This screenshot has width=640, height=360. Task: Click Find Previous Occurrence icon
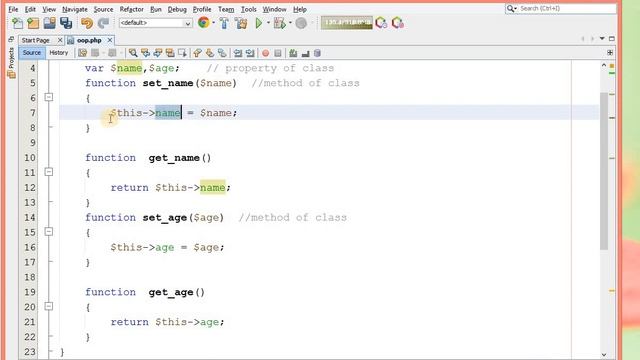pos(145,53)
